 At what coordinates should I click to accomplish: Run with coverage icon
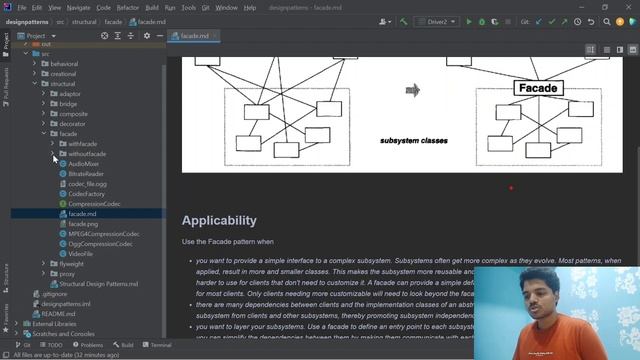tap(495, 22)
